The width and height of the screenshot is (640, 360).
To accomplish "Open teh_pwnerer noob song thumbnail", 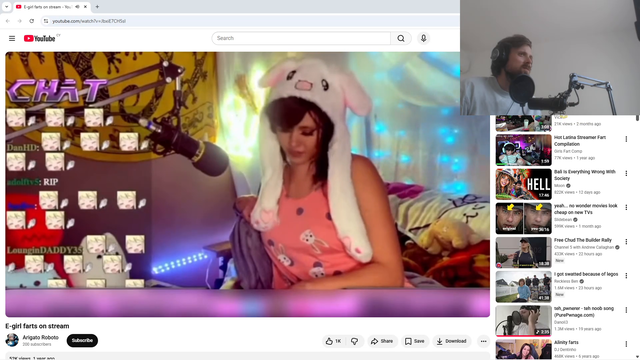I will (x=524, y=321).
